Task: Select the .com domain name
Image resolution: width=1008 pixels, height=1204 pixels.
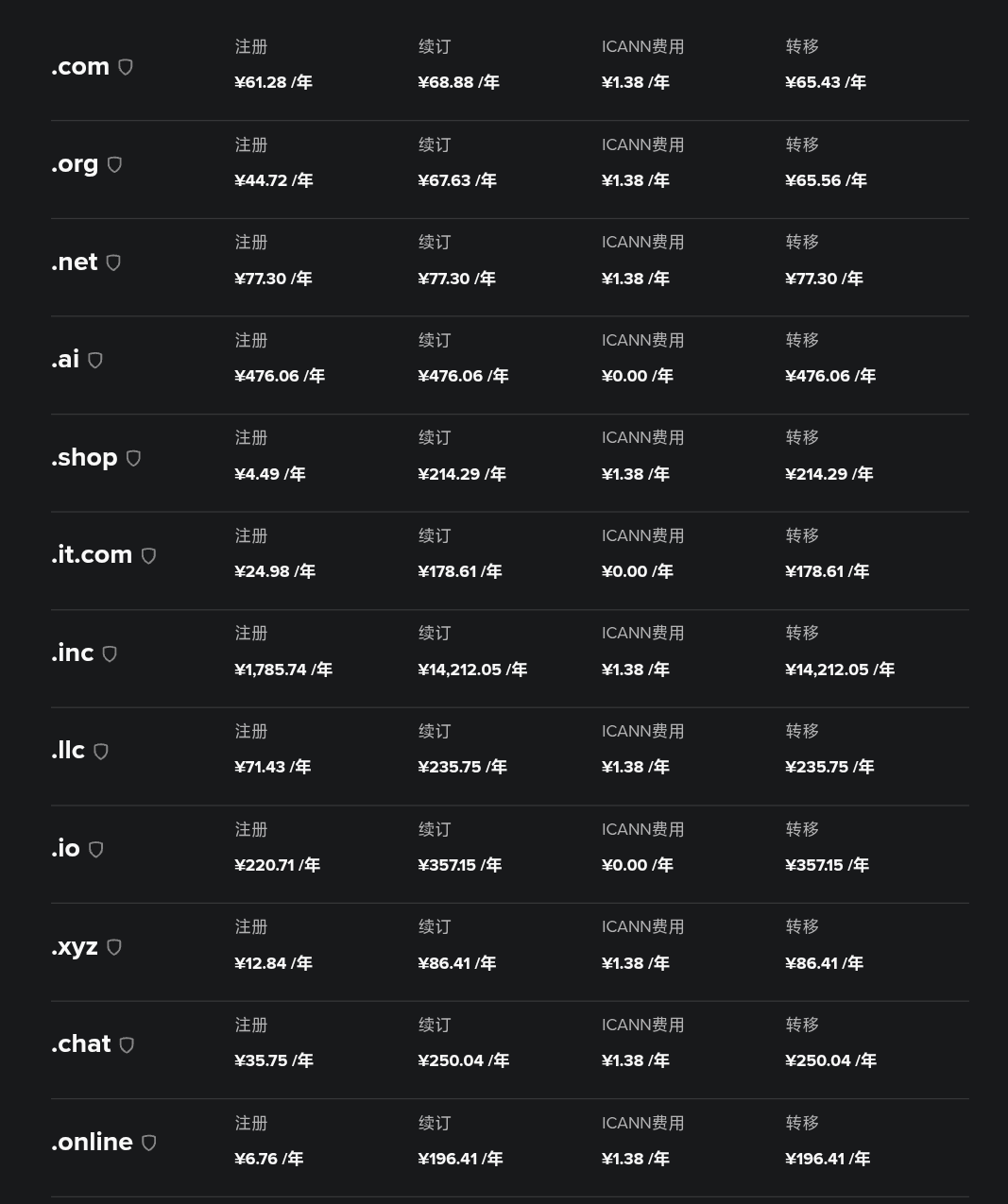Action: (80, 67)
